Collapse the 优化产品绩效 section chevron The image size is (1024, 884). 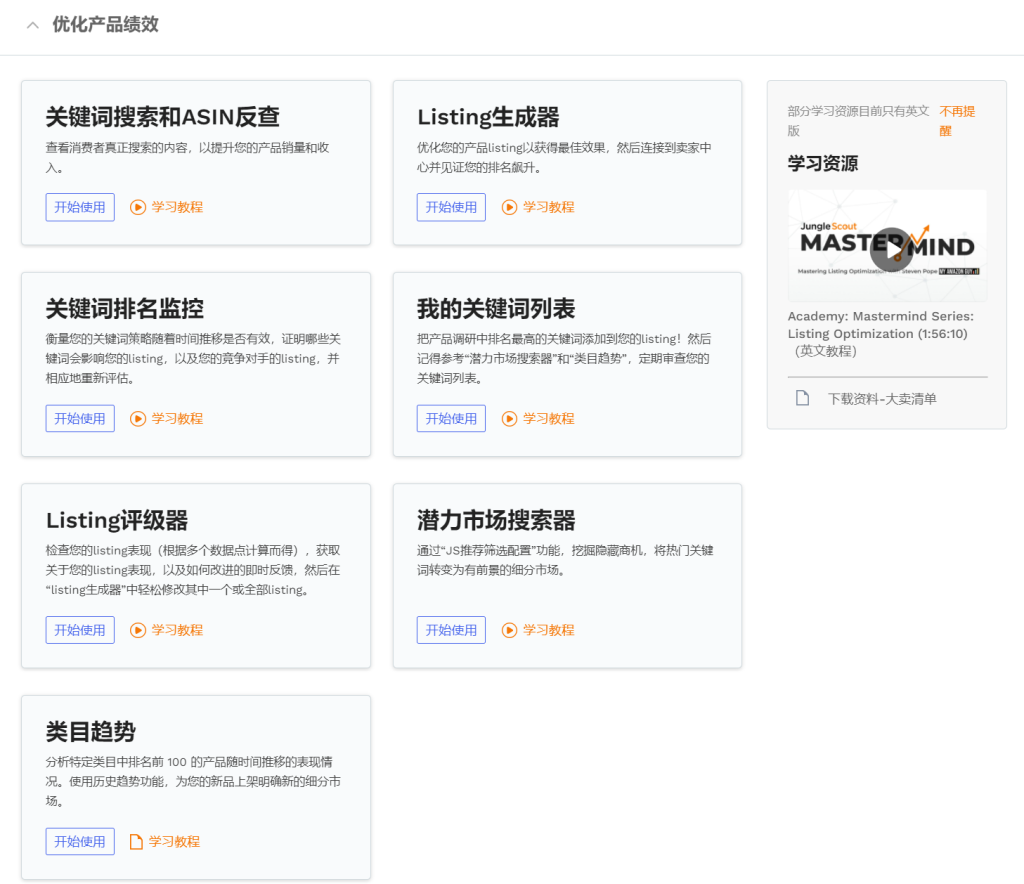coord(33,26)
